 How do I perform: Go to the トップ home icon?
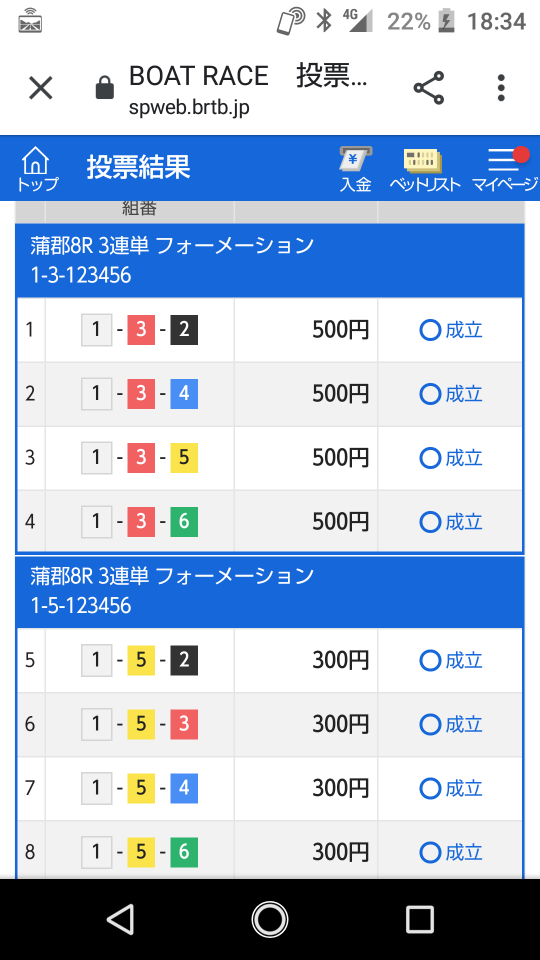tap(36, 168)
